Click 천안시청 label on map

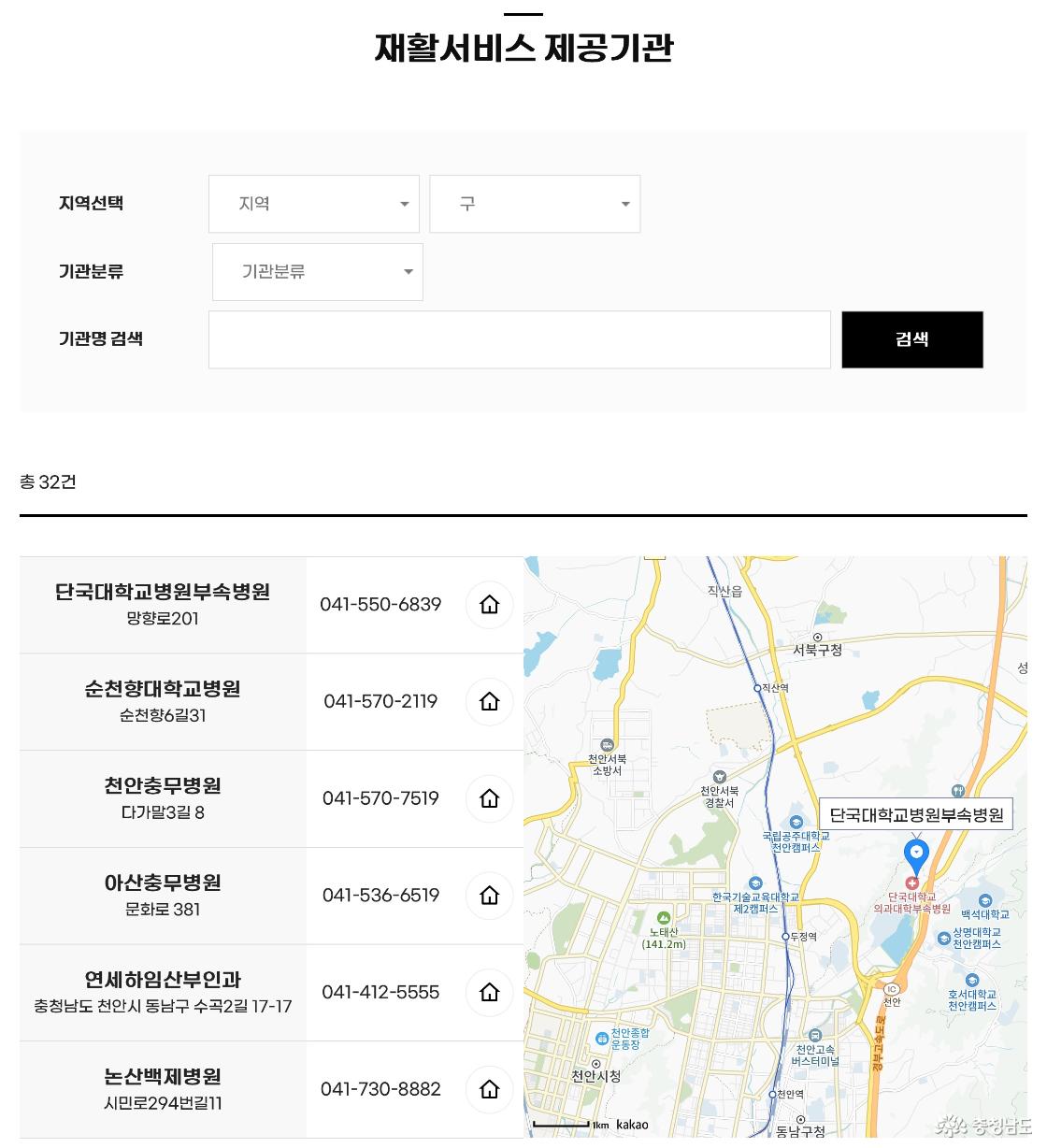(595, 1077)
